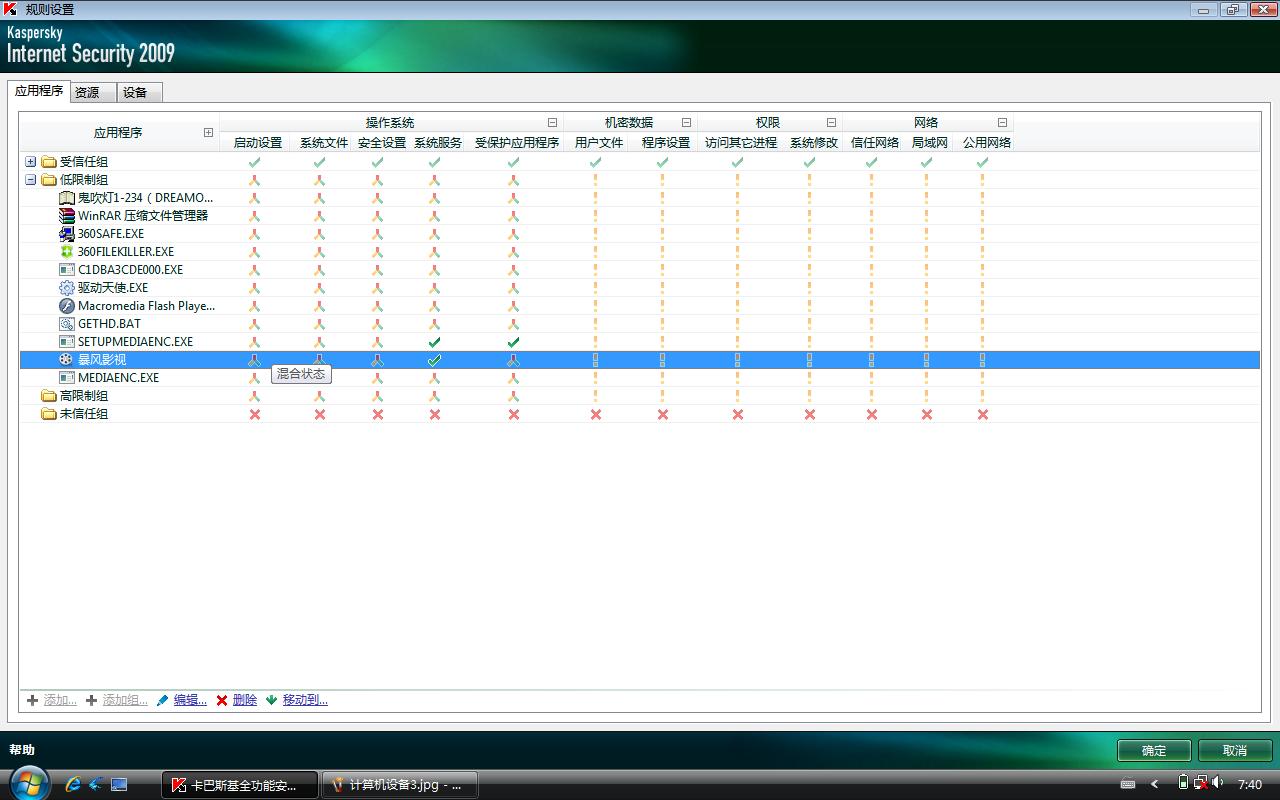
Task: Click the plus icon beside 添加组...
Action: coord(91,700)
